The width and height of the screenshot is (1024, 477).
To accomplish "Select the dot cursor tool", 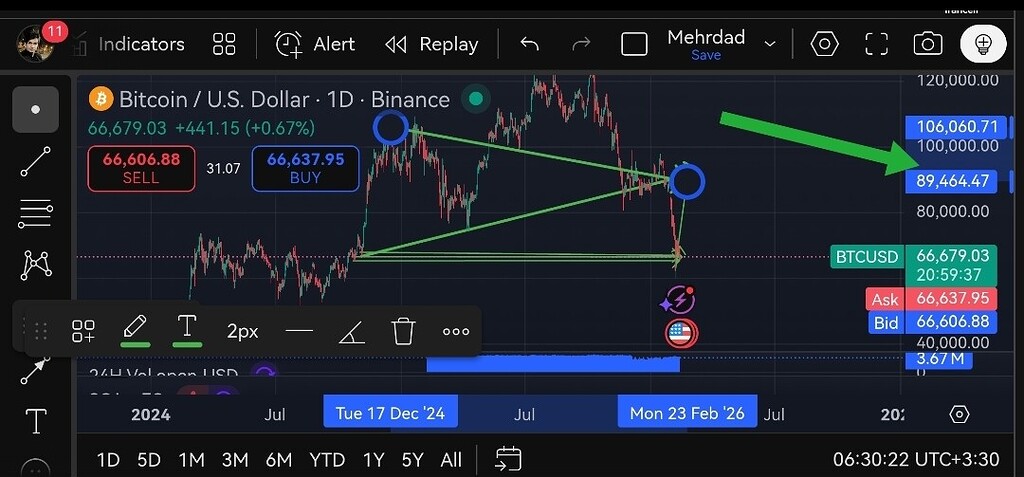I will (x=35, y=110).
